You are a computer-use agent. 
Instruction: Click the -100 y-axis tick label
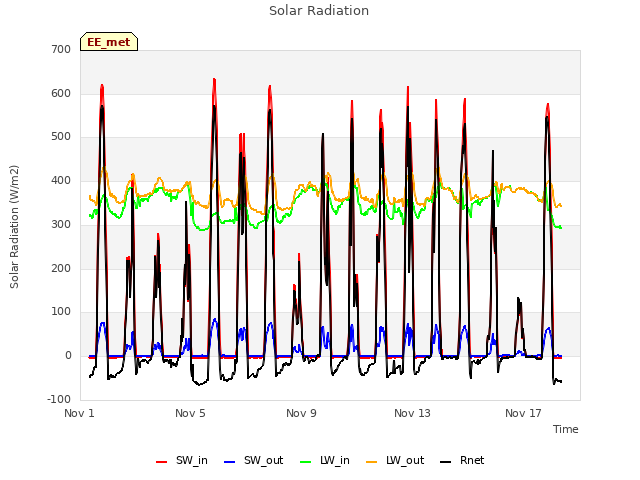point(59,399)
